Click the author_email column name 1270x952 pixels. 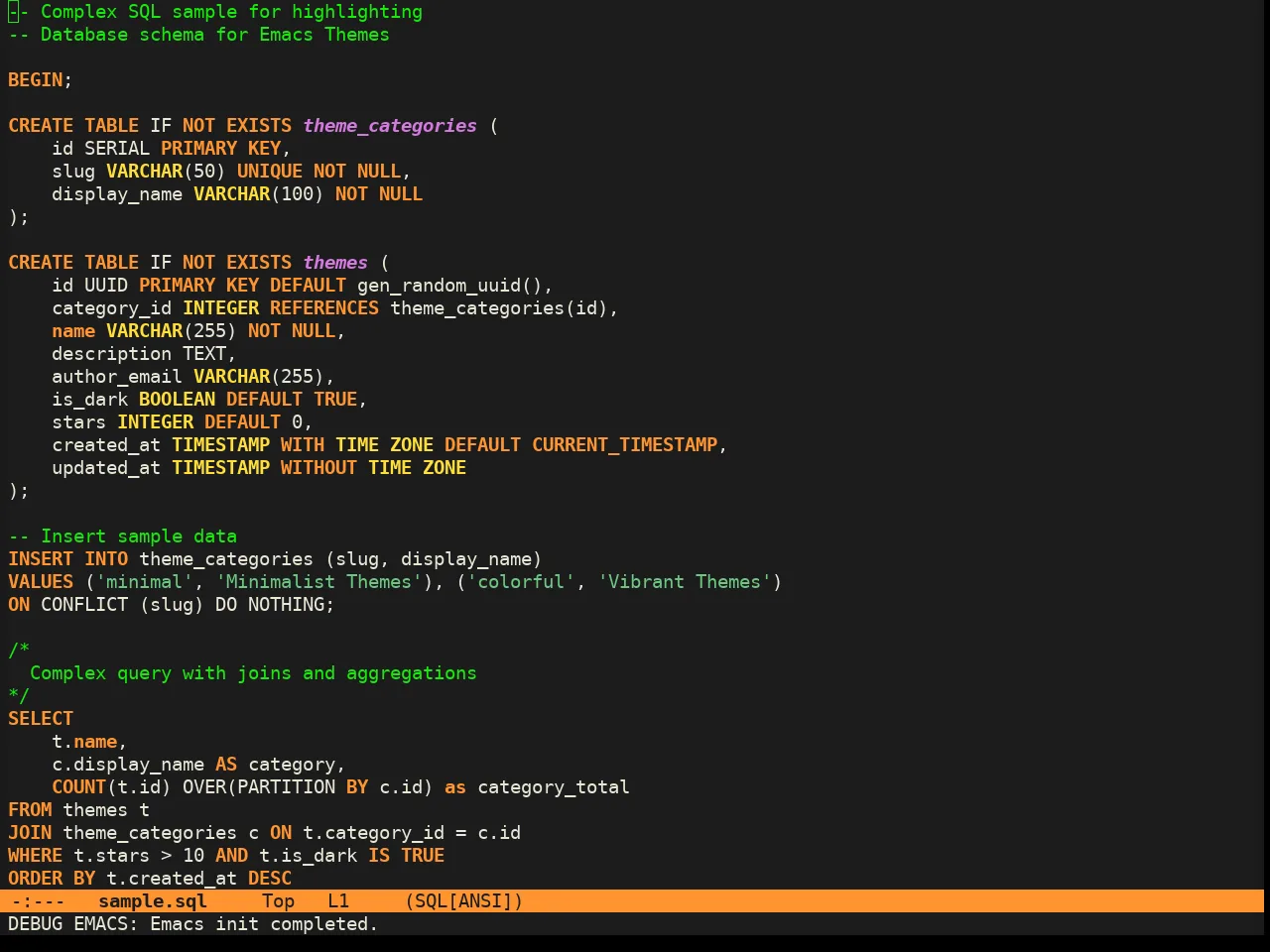click(x=117, y=377)
